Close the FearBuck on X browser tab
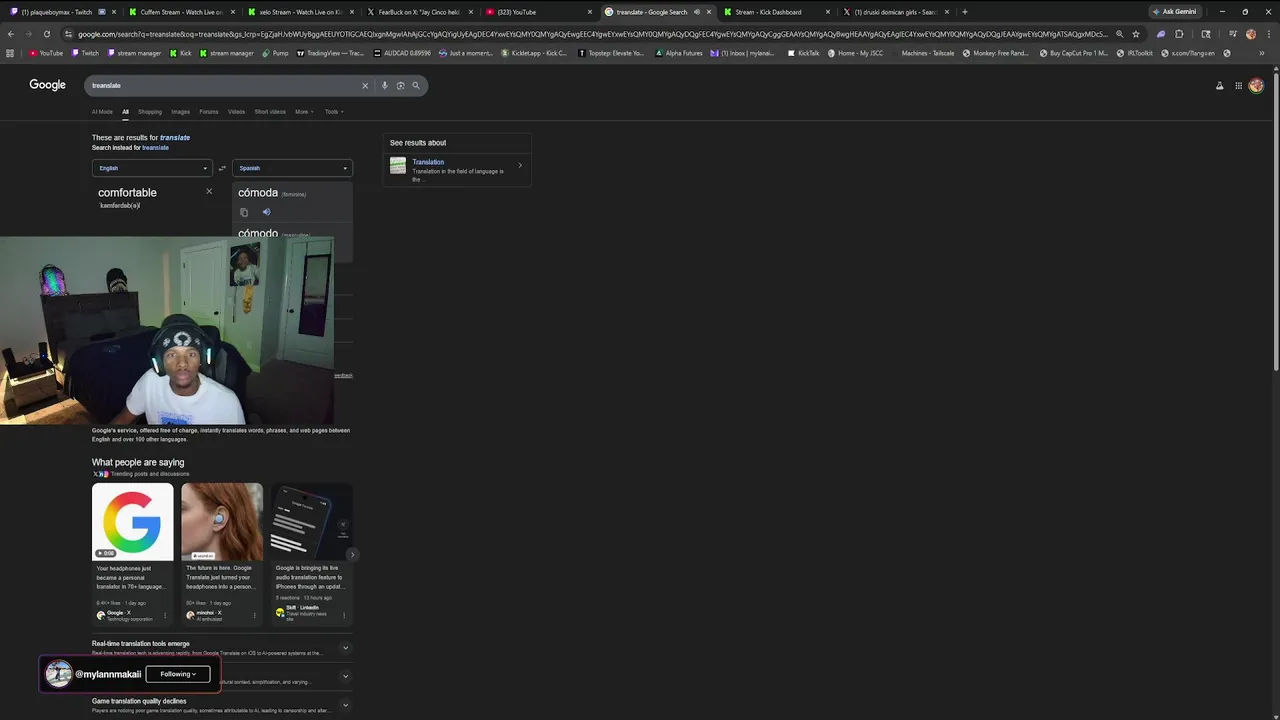Viewport: 1280px width, 720px height. [470, 12]
